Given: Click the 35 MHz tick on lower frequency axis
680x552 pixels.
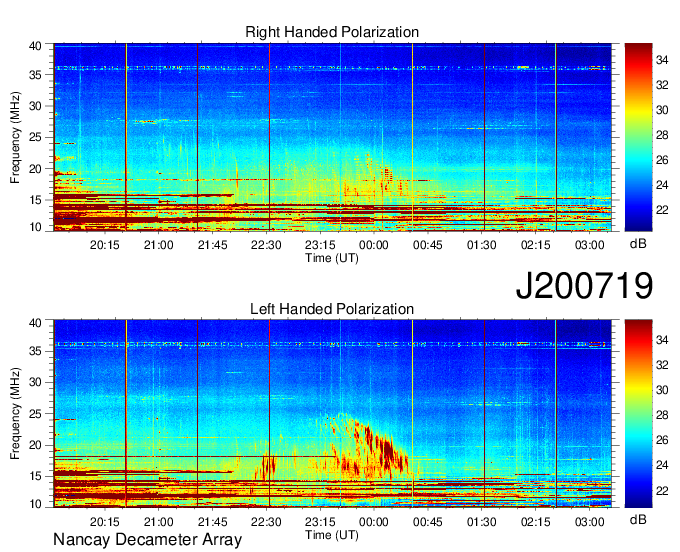Looking at the screenshot, I should point(36,351).
